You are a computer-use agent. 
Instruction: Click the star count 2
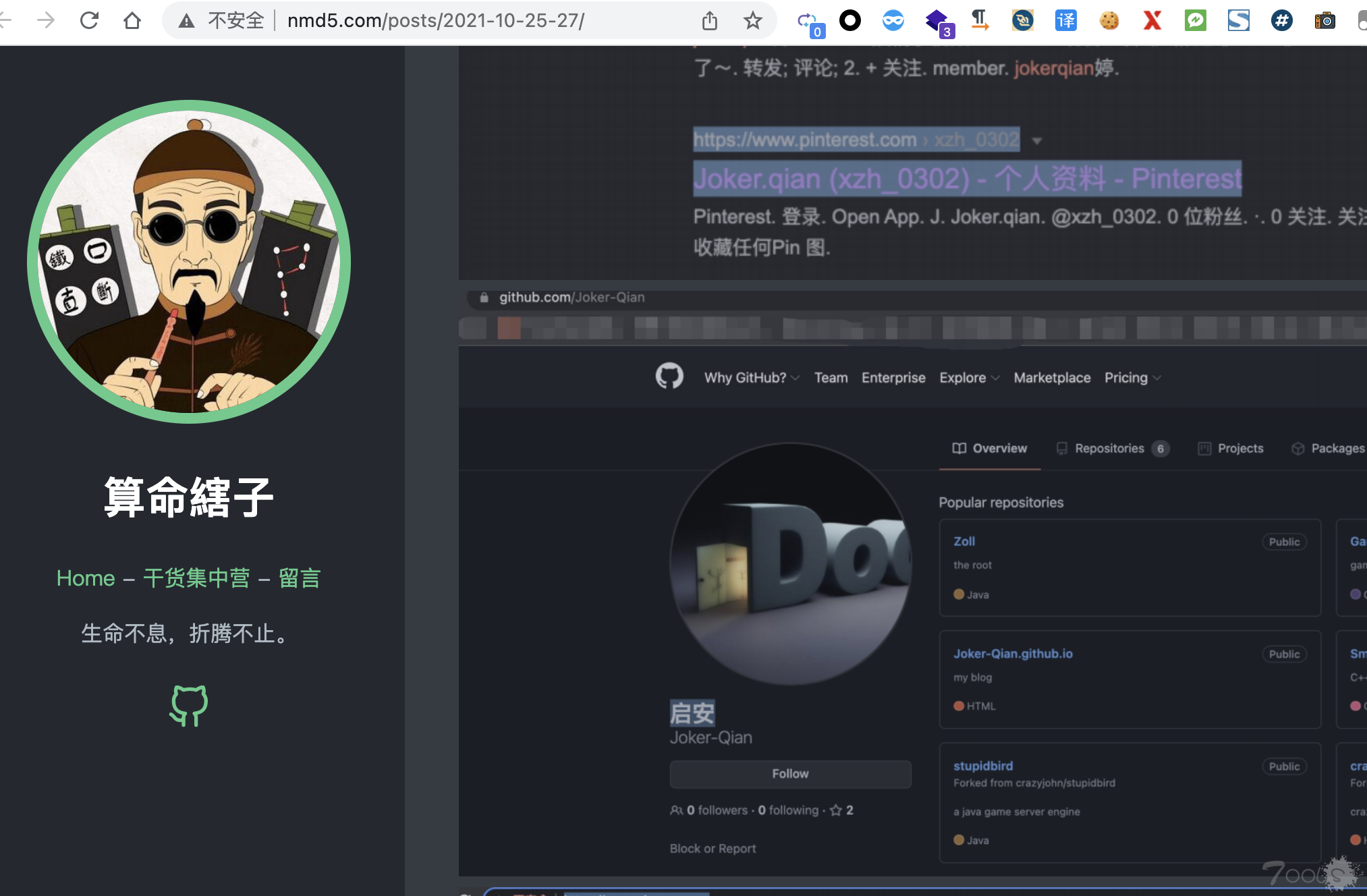click(x=842, y=810)
